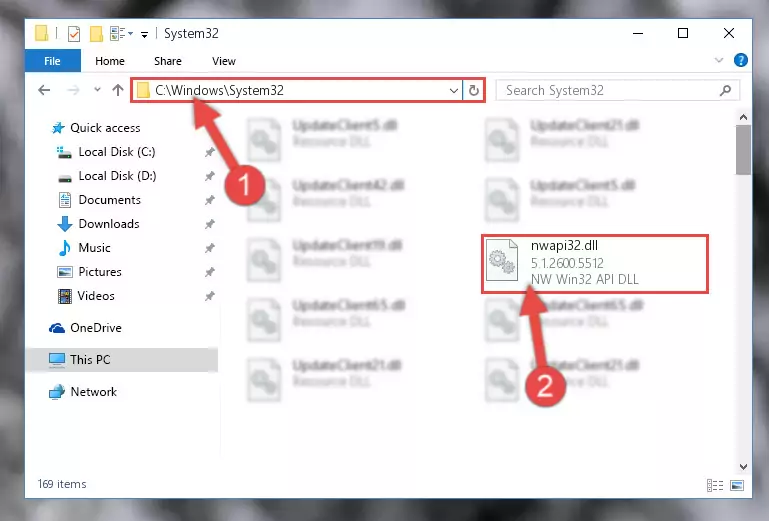Screen dimensions: 769x521
Task: Open Local Disk (C:) in sidebar
Action: point(117,152)
